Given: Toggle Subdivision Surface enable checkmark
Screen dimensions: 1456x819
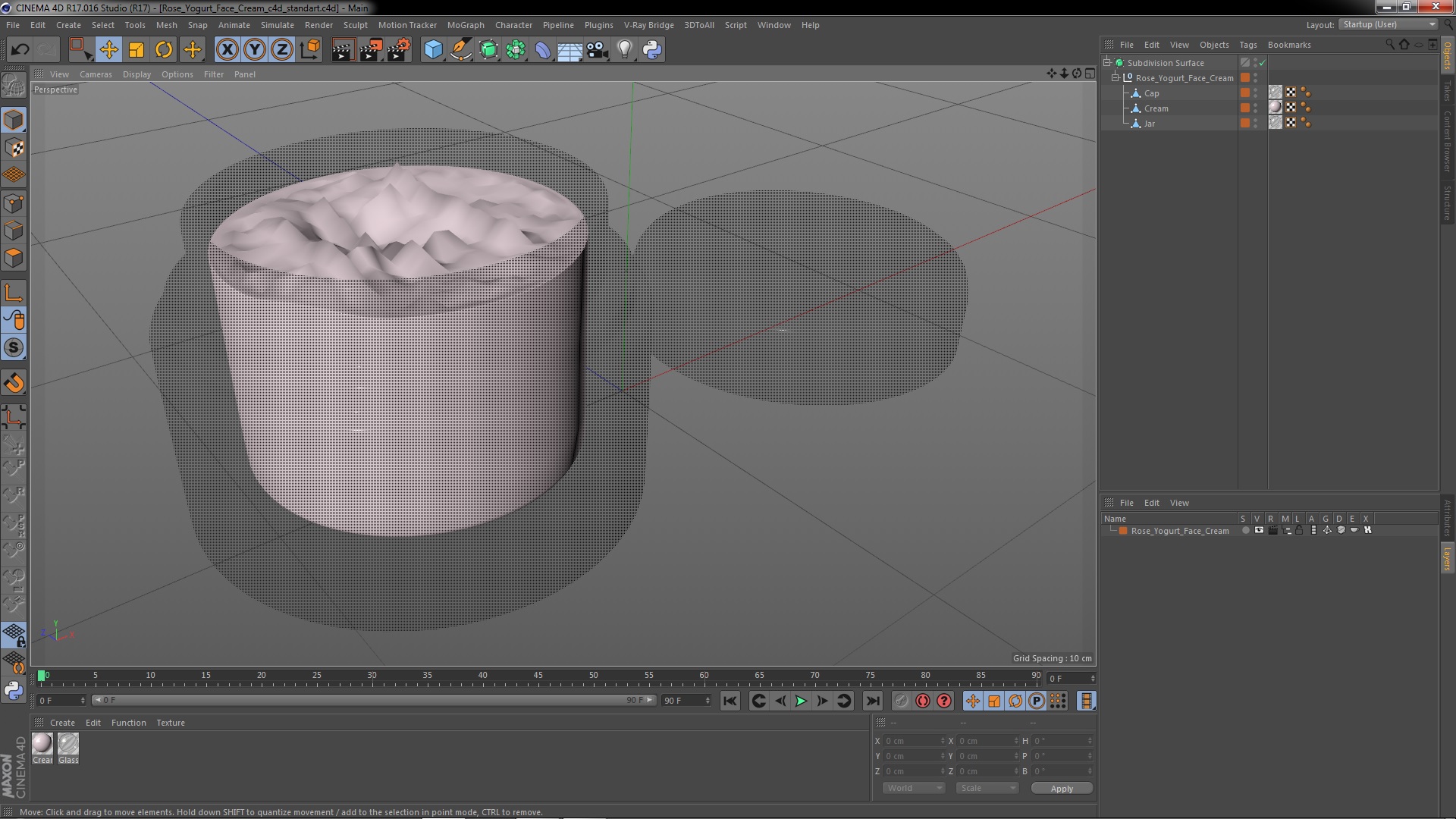Looking at the screenshot, I should pos(1263,63).
